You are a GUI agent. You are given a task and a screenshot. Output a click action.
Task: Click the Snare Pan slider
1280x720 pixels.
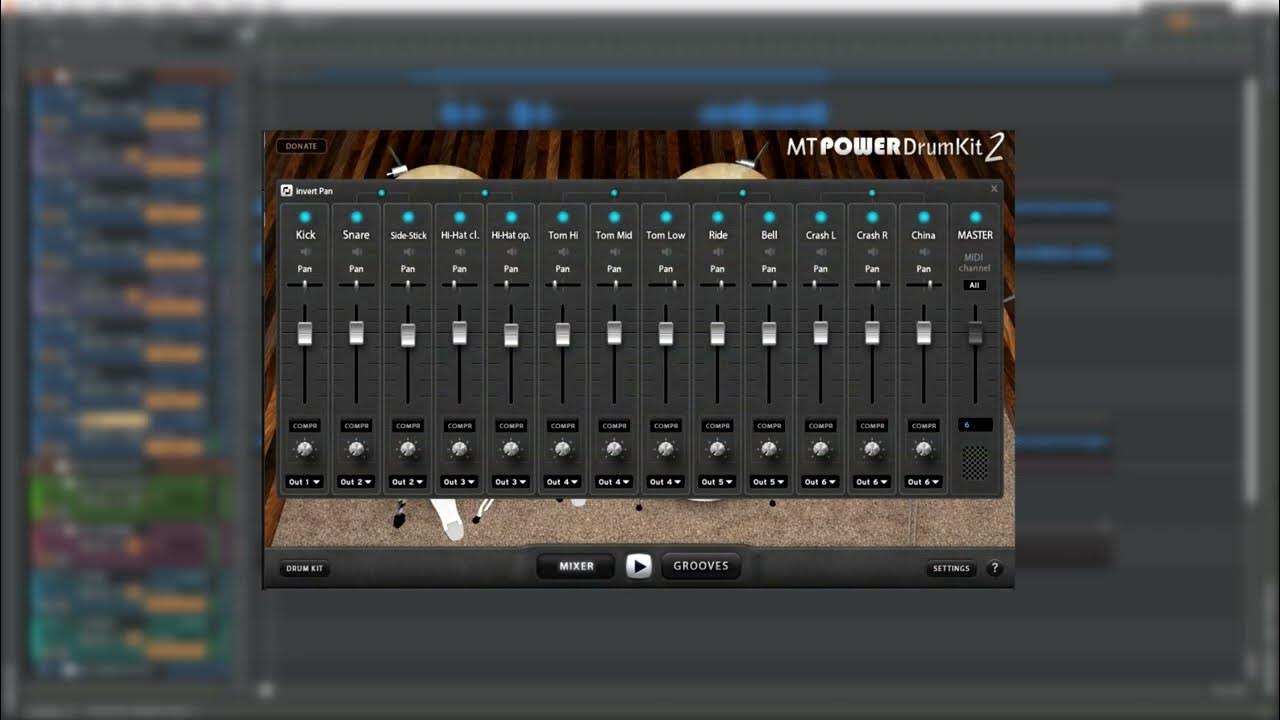pyautogui.click(x=356, y=285)
